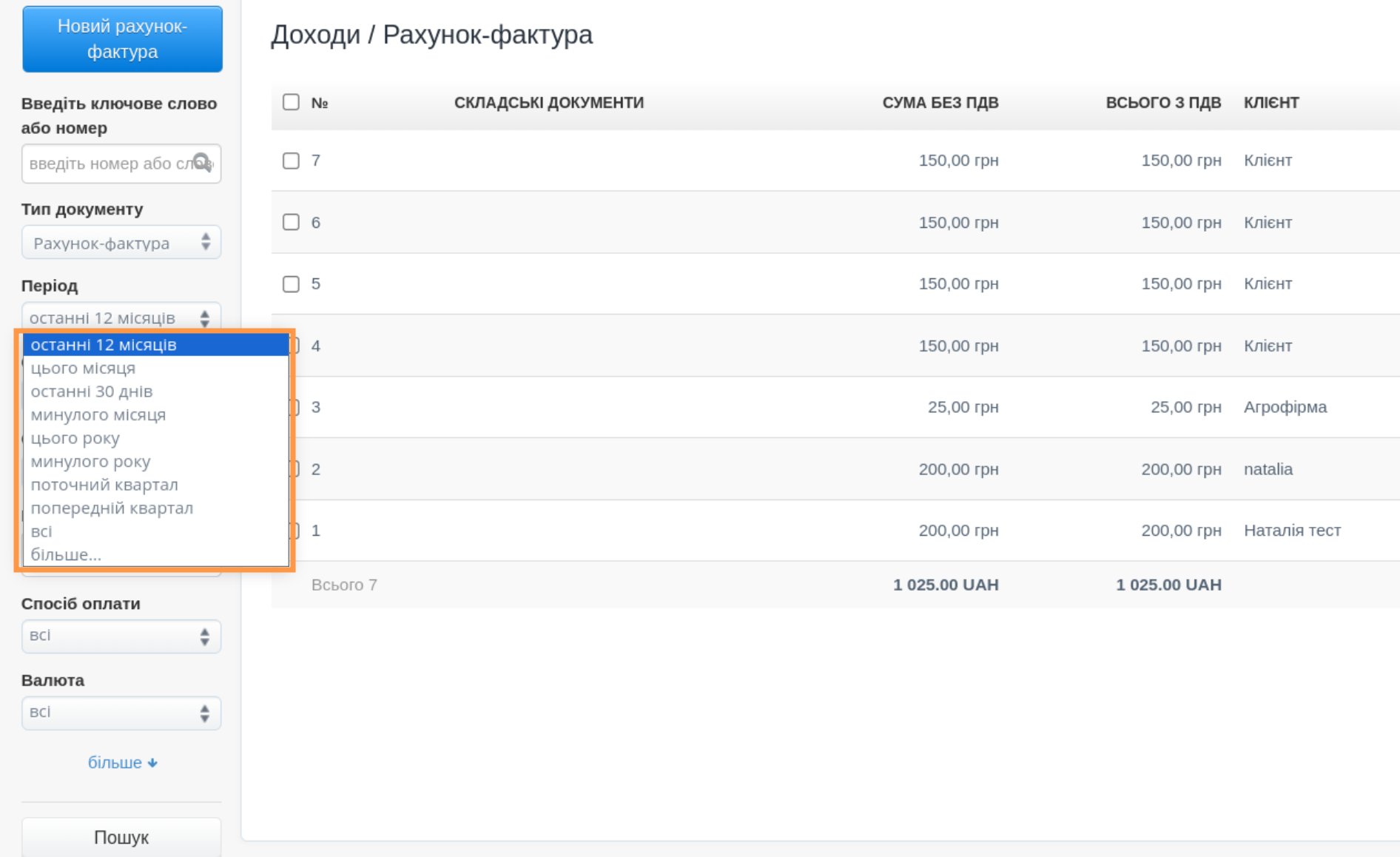Select 'більше...' at the bottom of period list
The image size is (1400, 857).
pyautogui.click(x=66, y=555)
